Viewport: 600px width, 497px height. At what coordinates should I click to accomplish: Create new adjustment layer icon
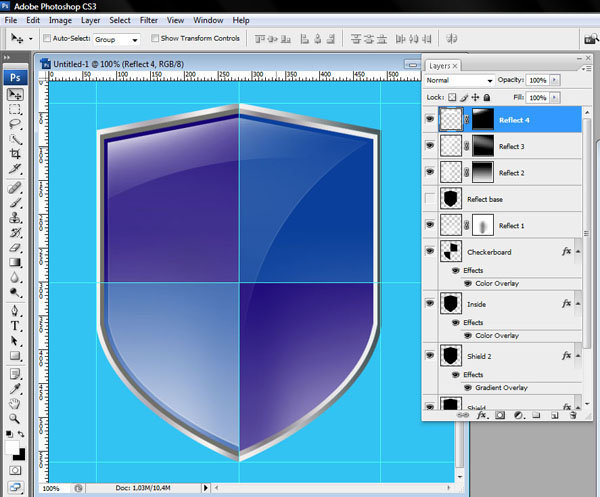(518, 415)
